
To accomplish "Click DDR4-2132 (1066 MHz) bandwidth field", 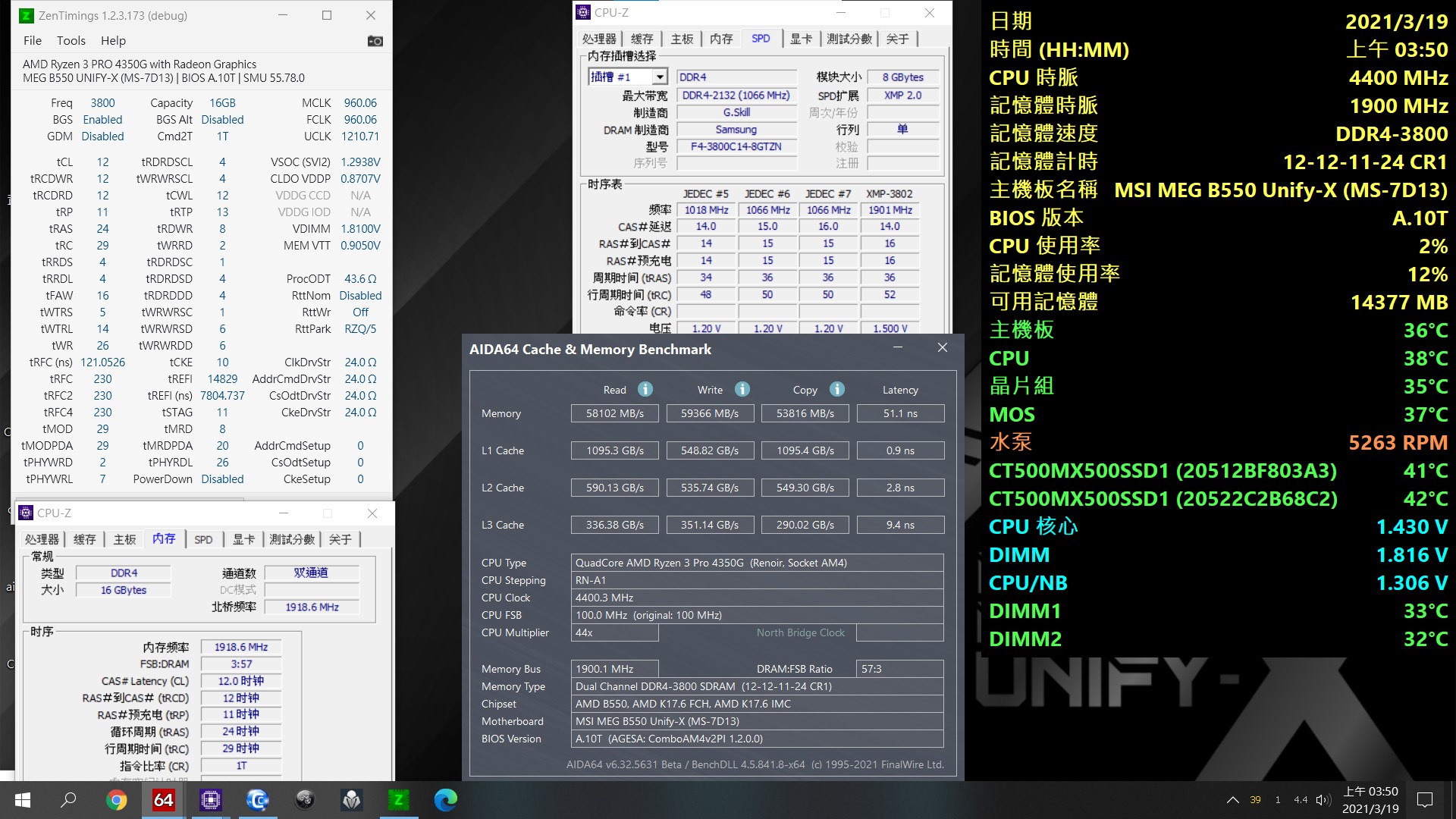I will 736,96.
